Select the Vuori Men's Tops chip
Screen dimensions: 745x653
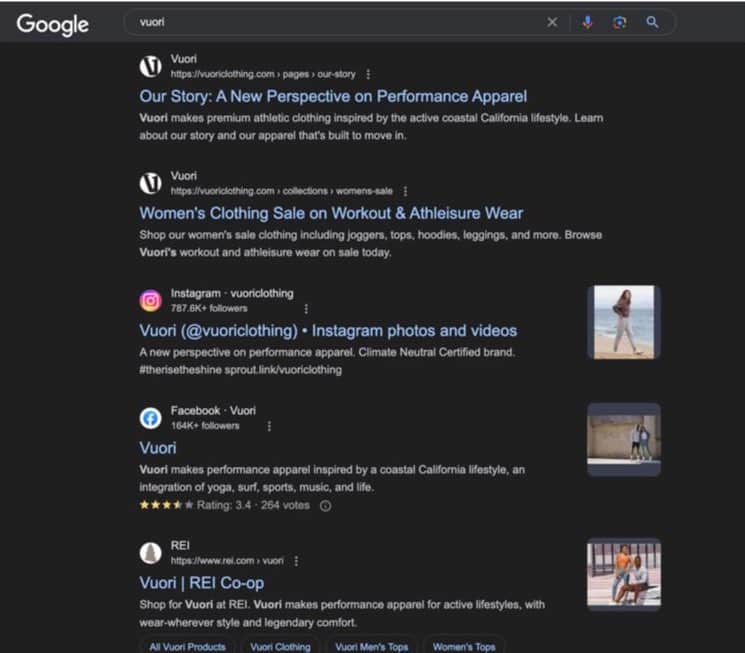372,646
